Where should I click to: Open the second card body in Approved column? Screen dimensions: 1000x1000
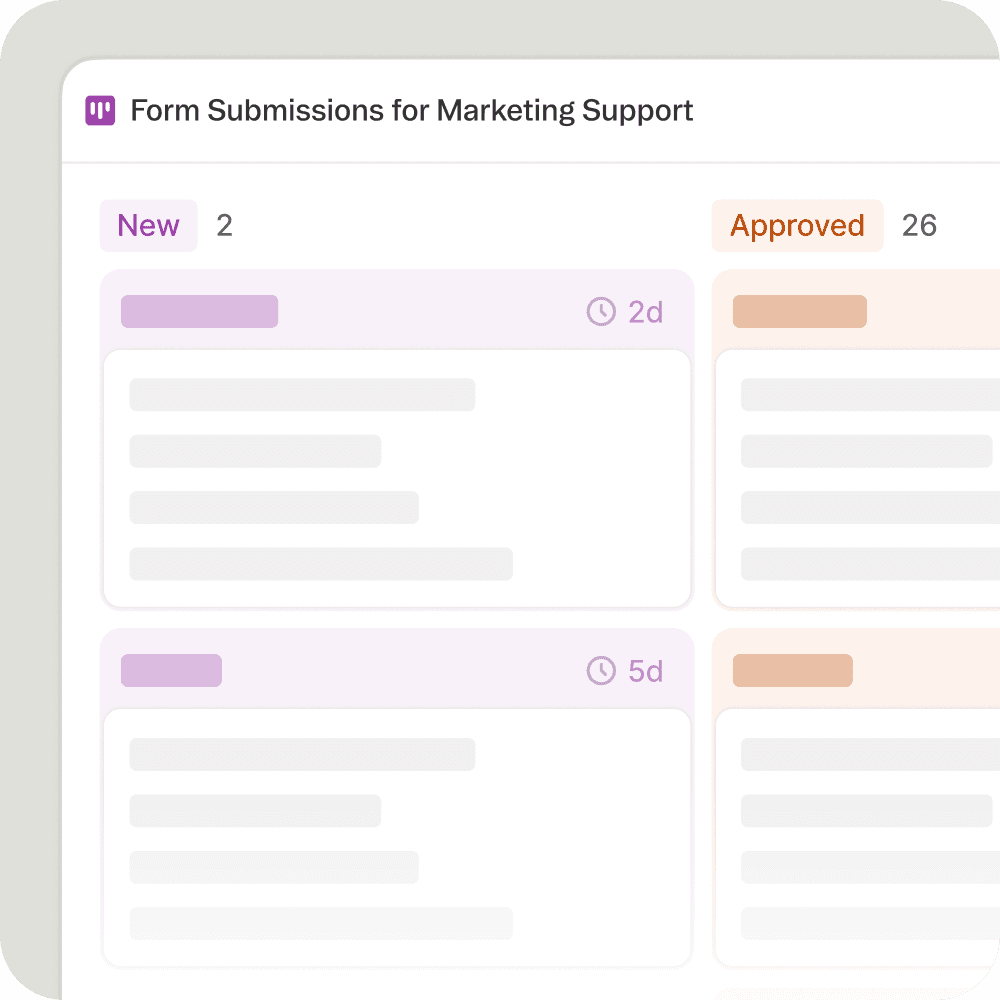858,838
